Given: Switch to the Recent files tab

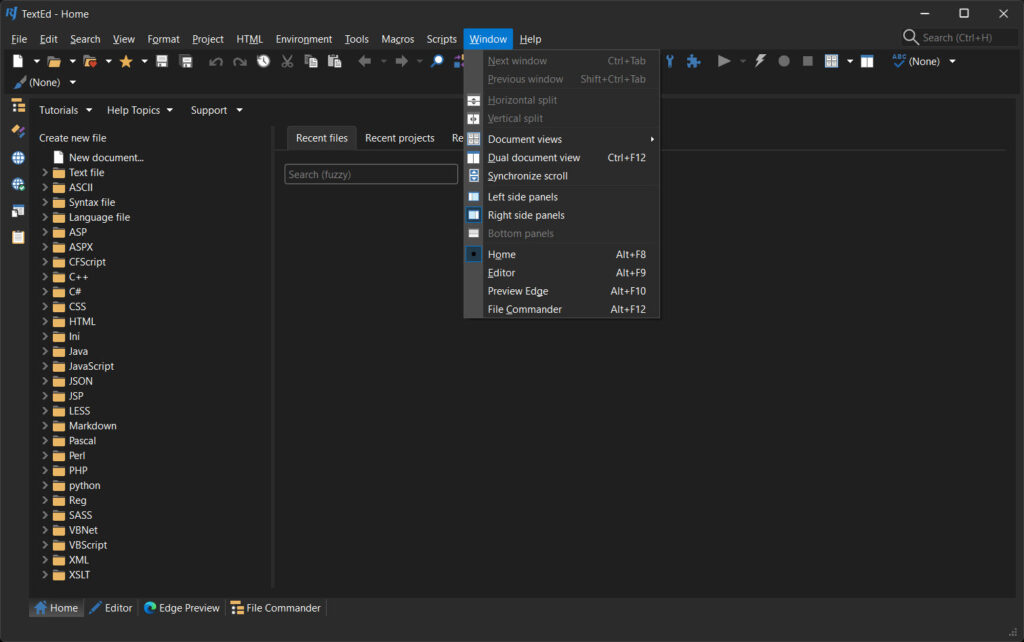Looking at the screenshot, I should pos(322,138).
